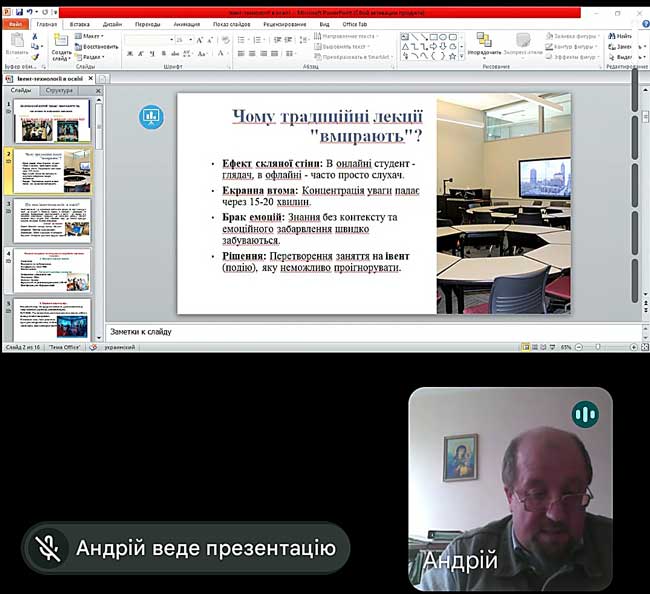650x594 pixels.
Task: Click the Файл button
Action: coord(16,23)
